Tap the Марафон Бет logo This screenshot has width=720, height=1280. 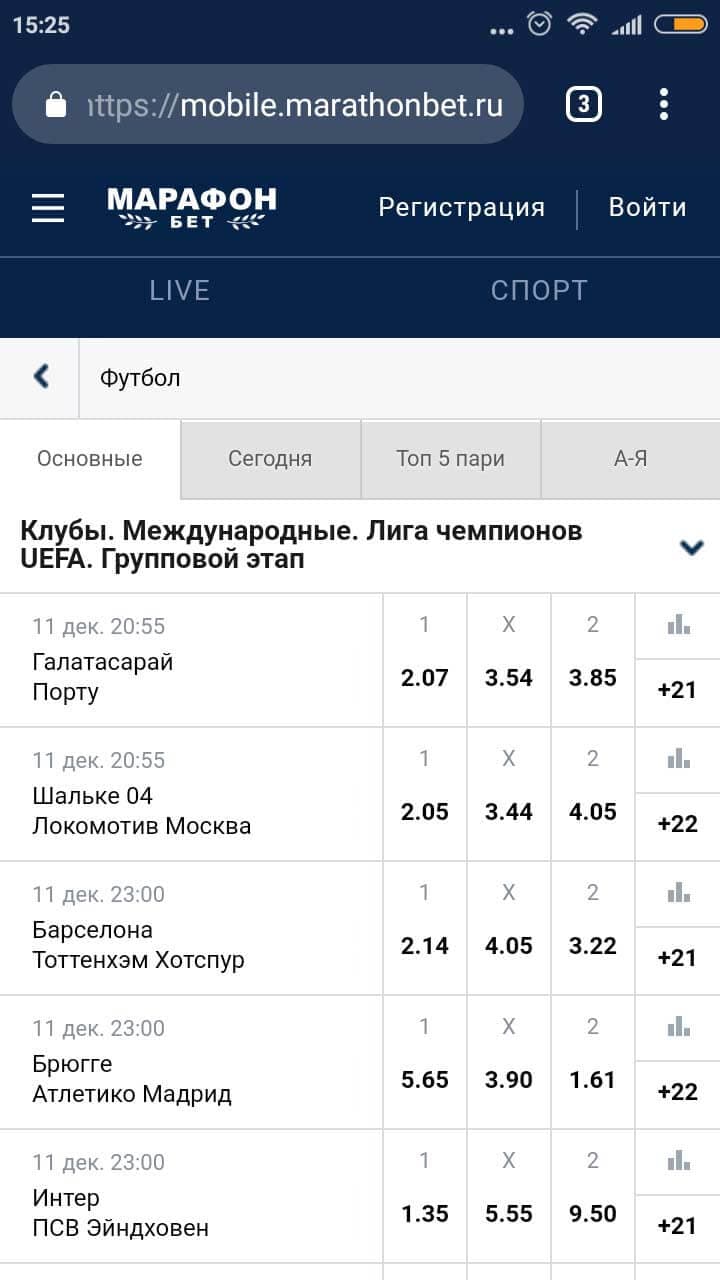coord(192,208)
